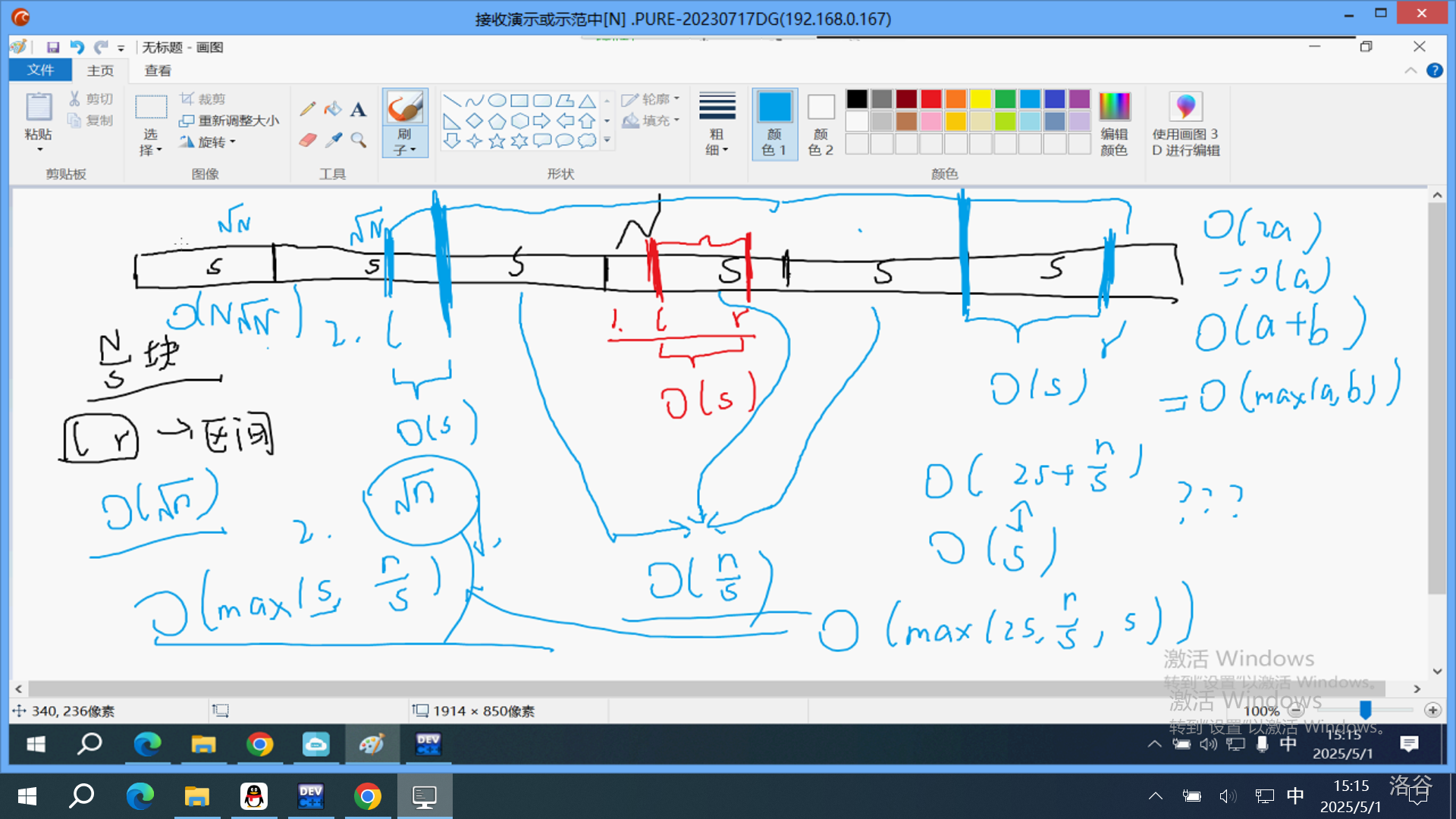Pick the green color swatch

[1006, 99]
